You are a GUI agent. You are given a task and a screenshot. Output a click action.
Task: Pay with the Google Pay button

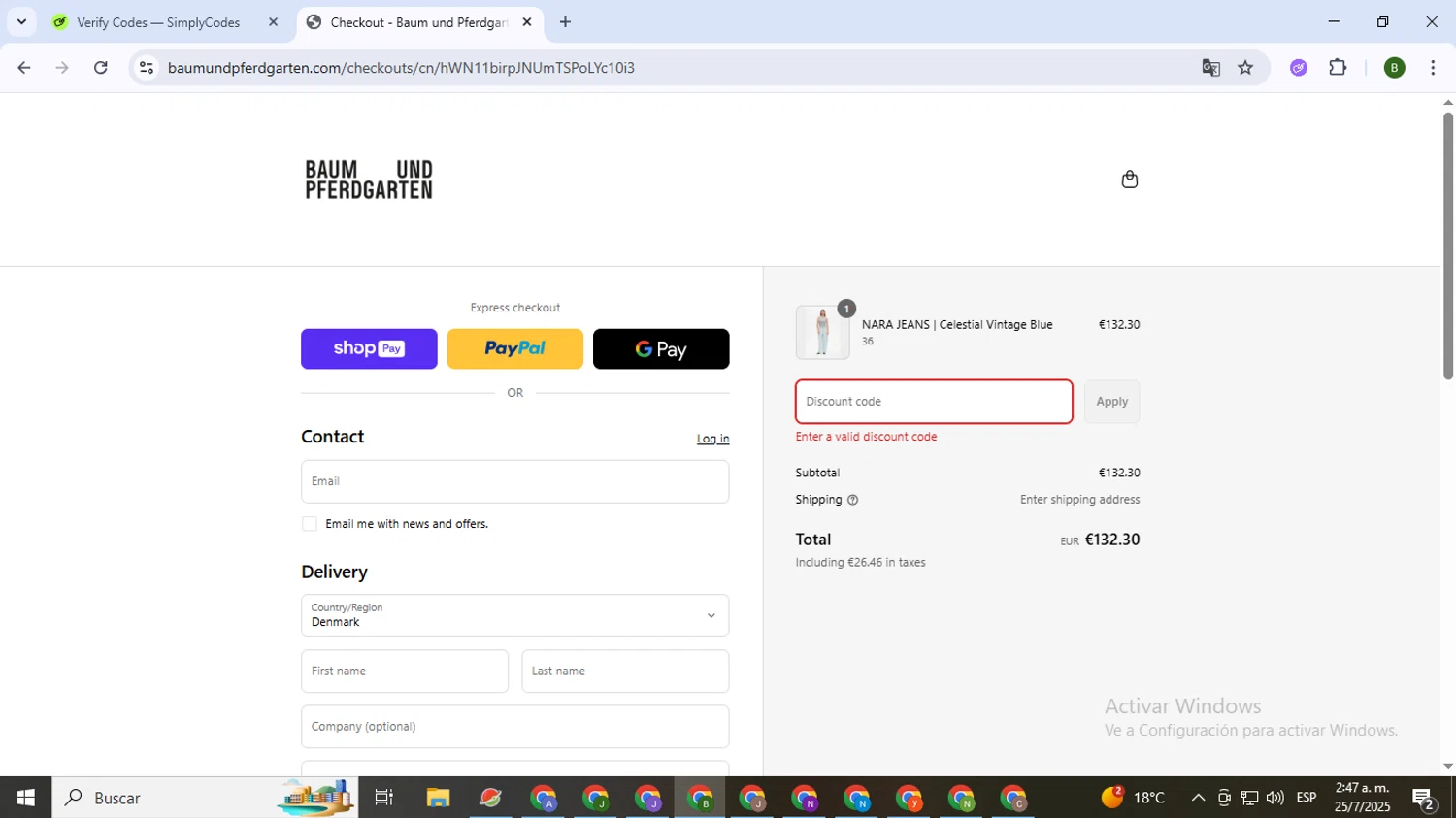tap(661, 348)
